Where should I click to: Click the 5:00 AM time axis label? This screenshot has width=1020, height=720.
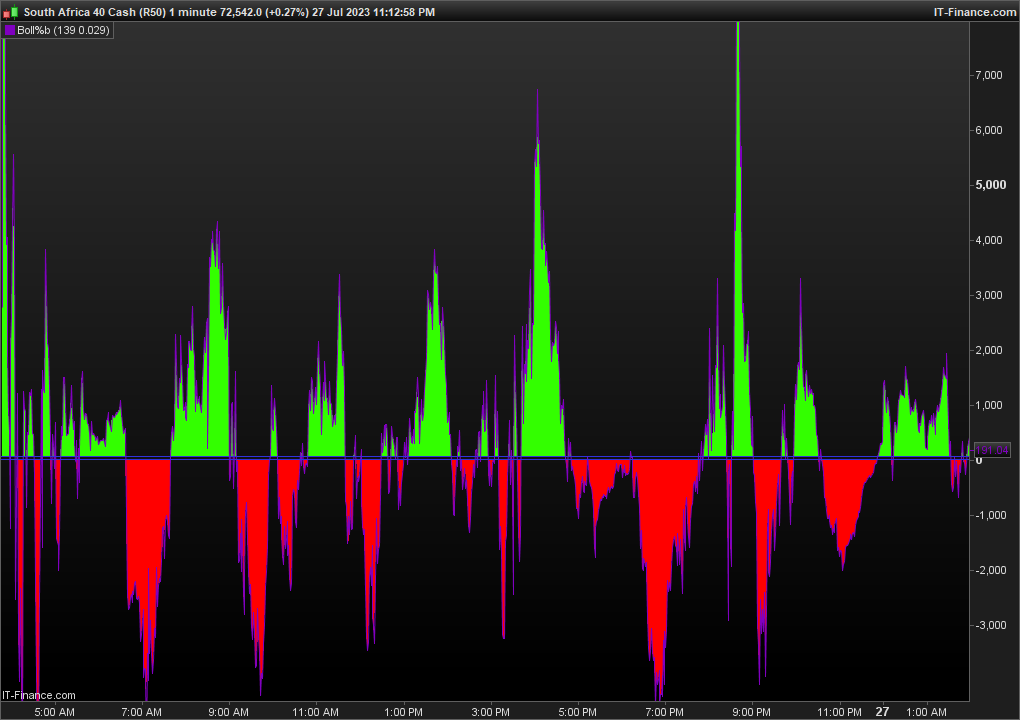[55, 712]
